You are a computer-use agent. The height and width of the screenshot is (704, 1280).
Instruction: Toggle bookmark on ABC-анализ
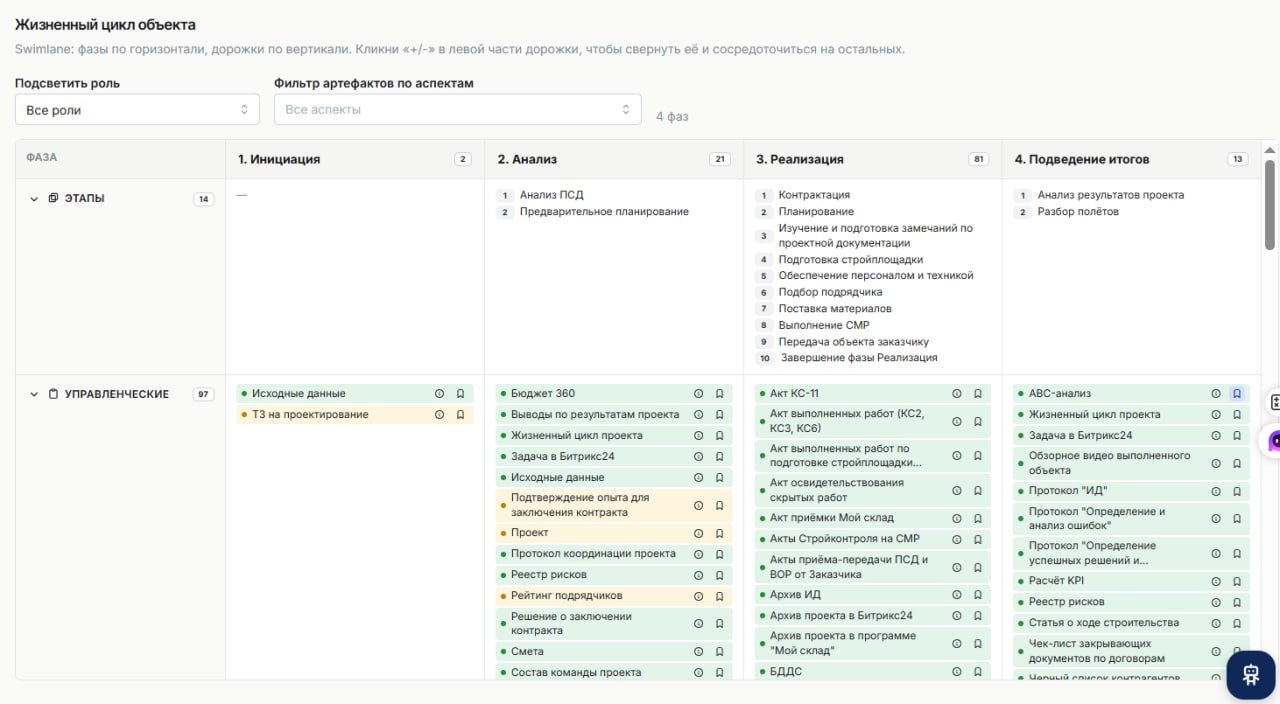(x=1237, y=394)
